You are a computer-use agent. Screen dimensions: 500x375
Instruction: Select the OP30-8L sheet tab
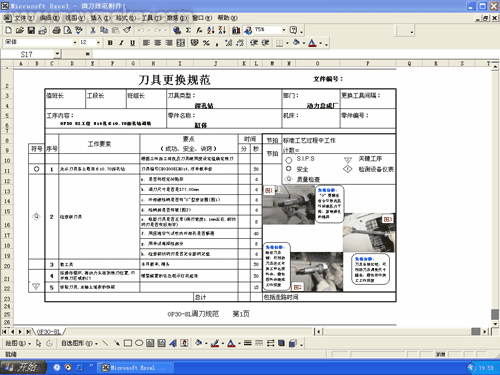[x=49, y=332]
